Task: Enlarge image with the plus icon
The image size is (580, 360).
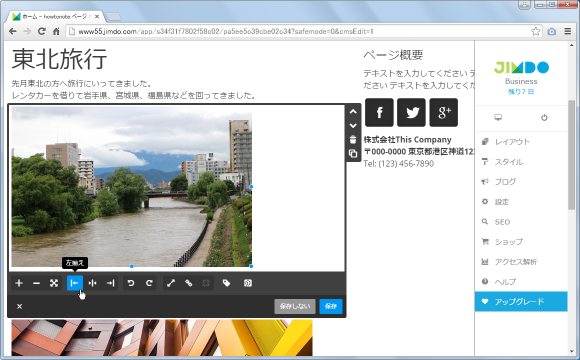Action: [x=19, y=283]
